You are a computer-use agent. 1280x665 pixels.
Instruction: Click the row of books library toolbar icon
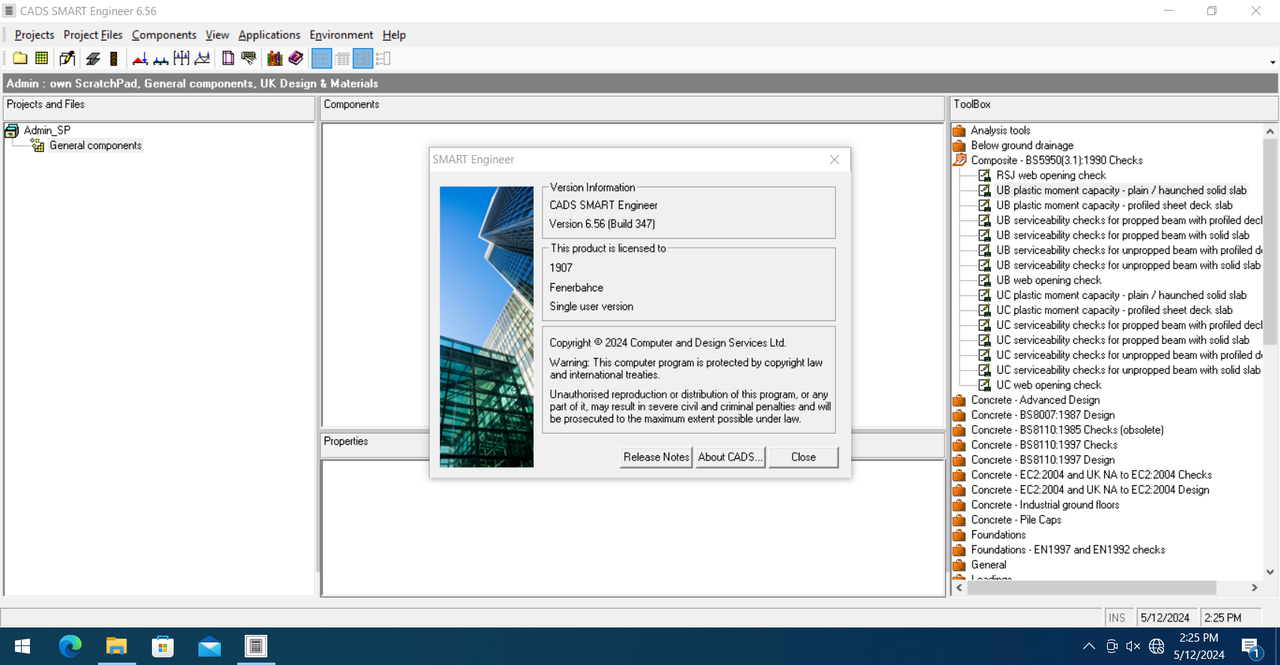[x=275, y=59]
